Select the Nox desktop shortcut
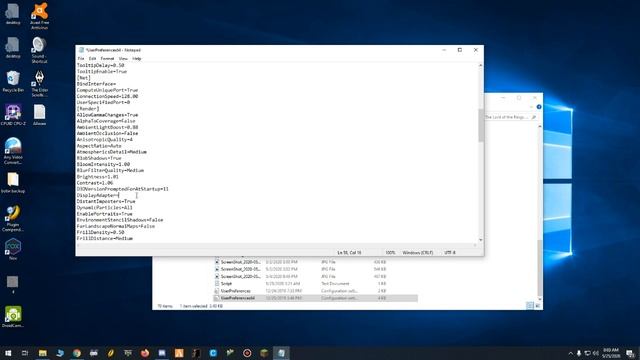Image resolution: width=640 pixels, height=360 pixels. click(13, 249)
